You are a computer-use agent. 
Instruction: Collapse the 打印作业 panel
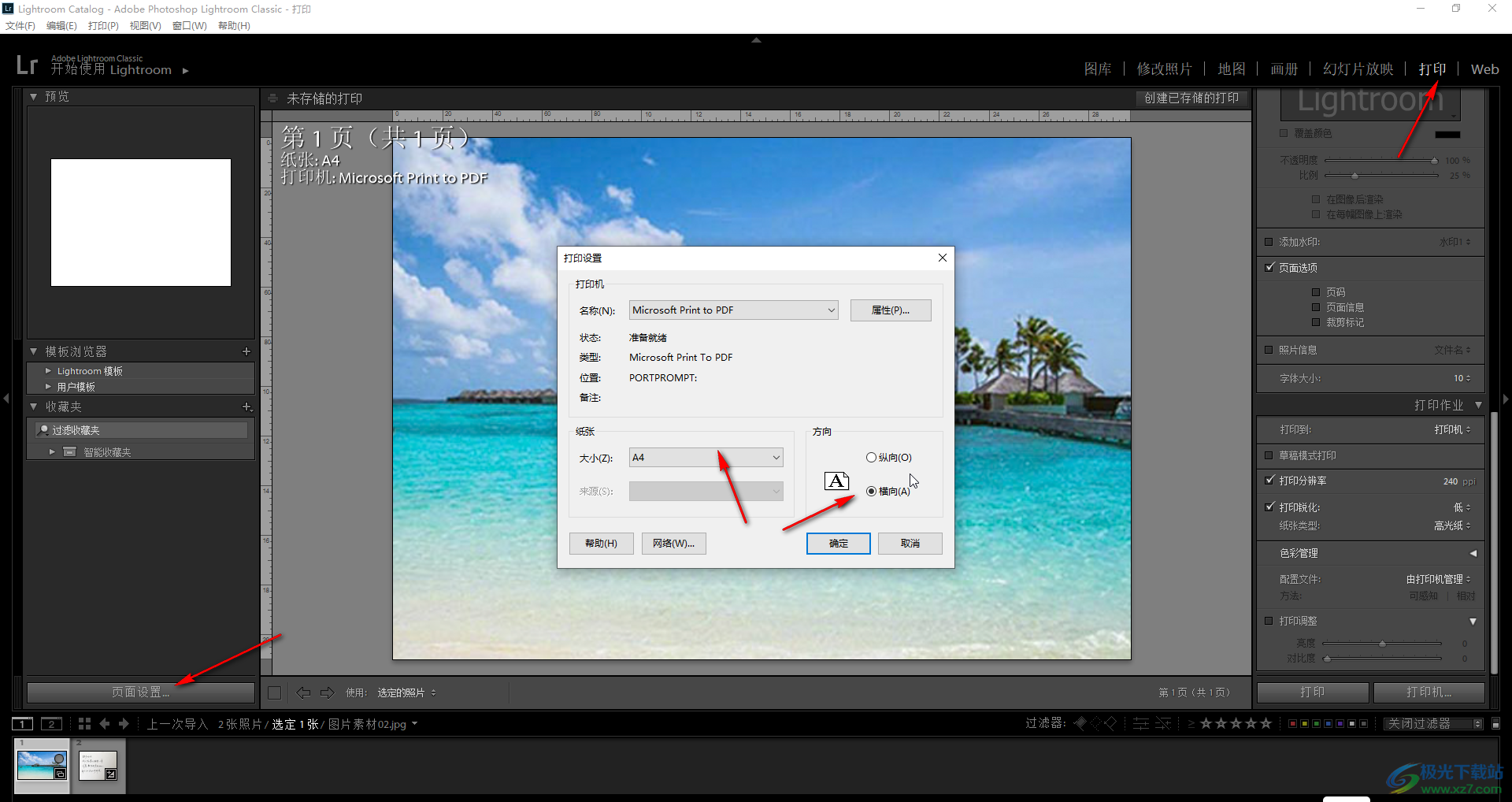click(1478, 405)
